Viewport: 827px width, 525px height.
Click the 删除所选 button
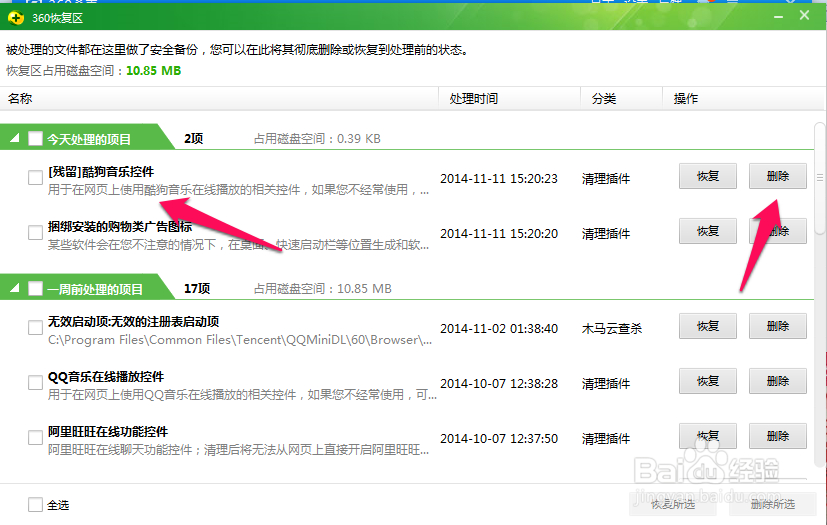pos(773,504)
